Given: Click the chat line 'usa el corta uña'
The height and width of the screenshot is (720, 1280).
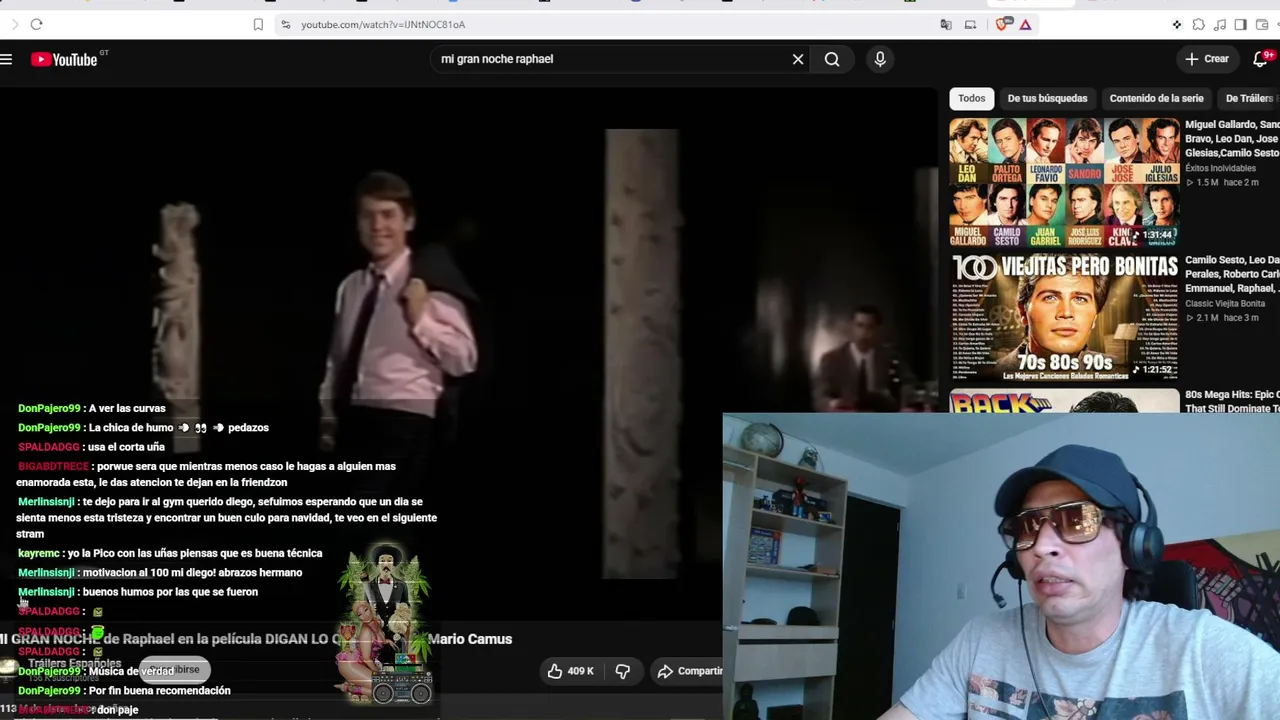Looking at the screenshot, I should pyautogui.click(x=125, y=447).
